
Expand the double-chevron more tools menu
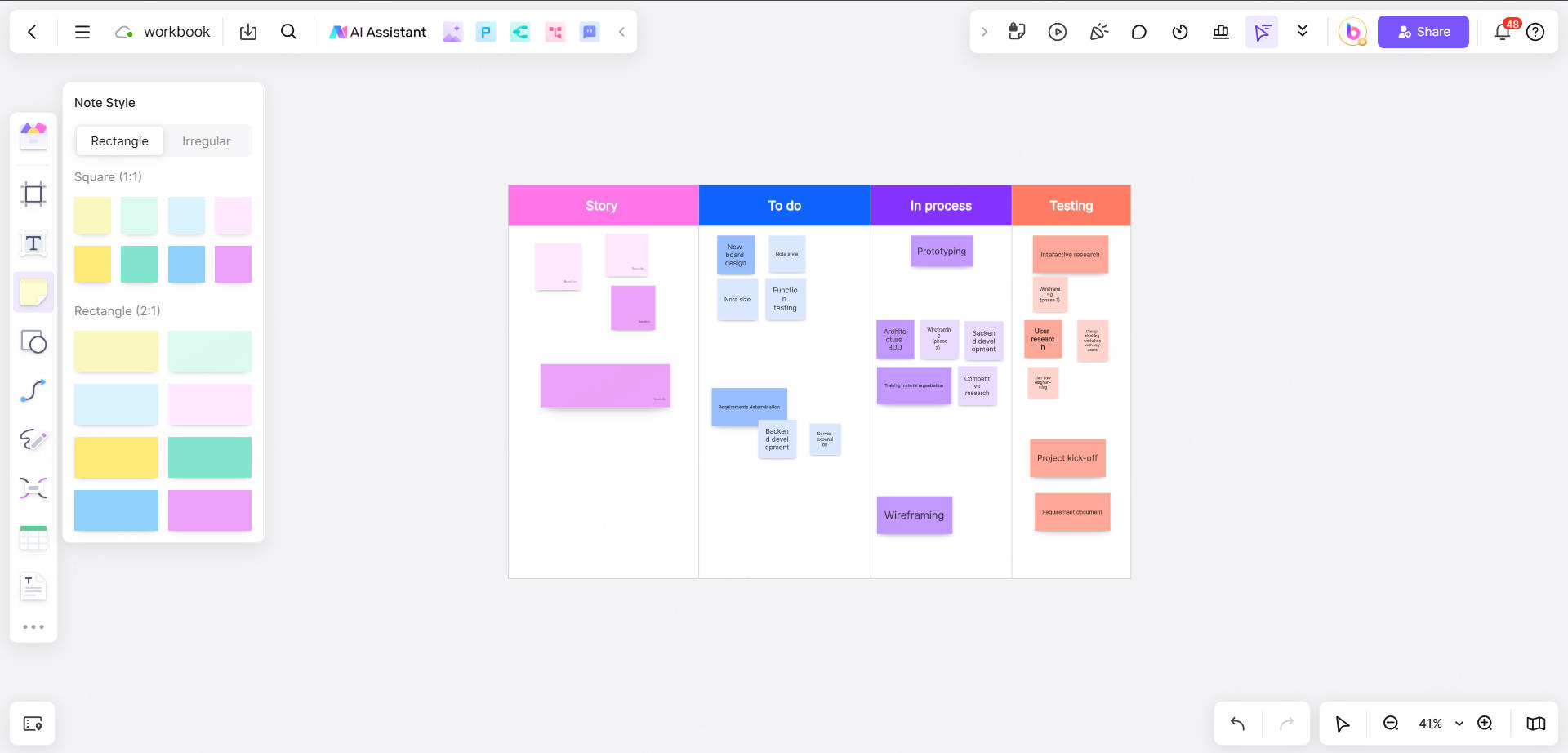(1303, 31)
